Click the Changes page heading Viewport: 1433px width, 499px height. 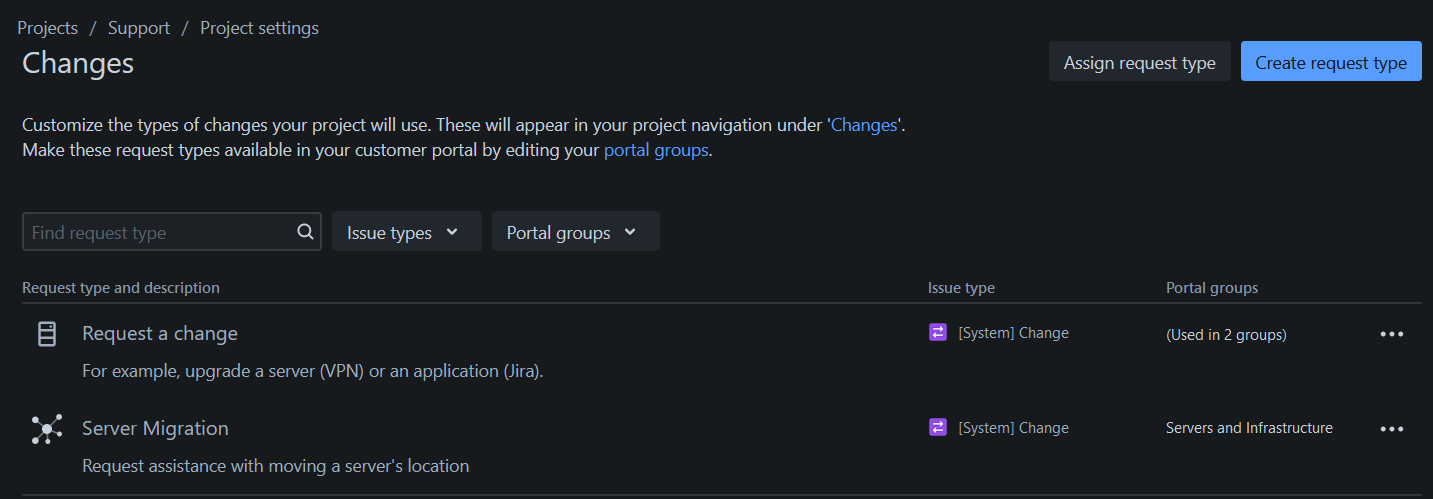click(x=78, y=63)
